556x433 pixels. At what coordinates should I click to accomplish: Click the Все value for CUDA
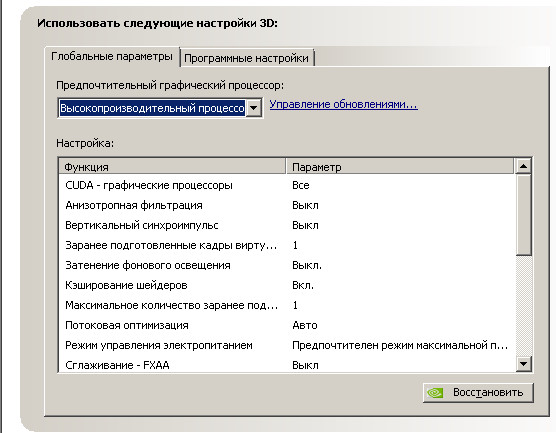click(x=301, y=185)
